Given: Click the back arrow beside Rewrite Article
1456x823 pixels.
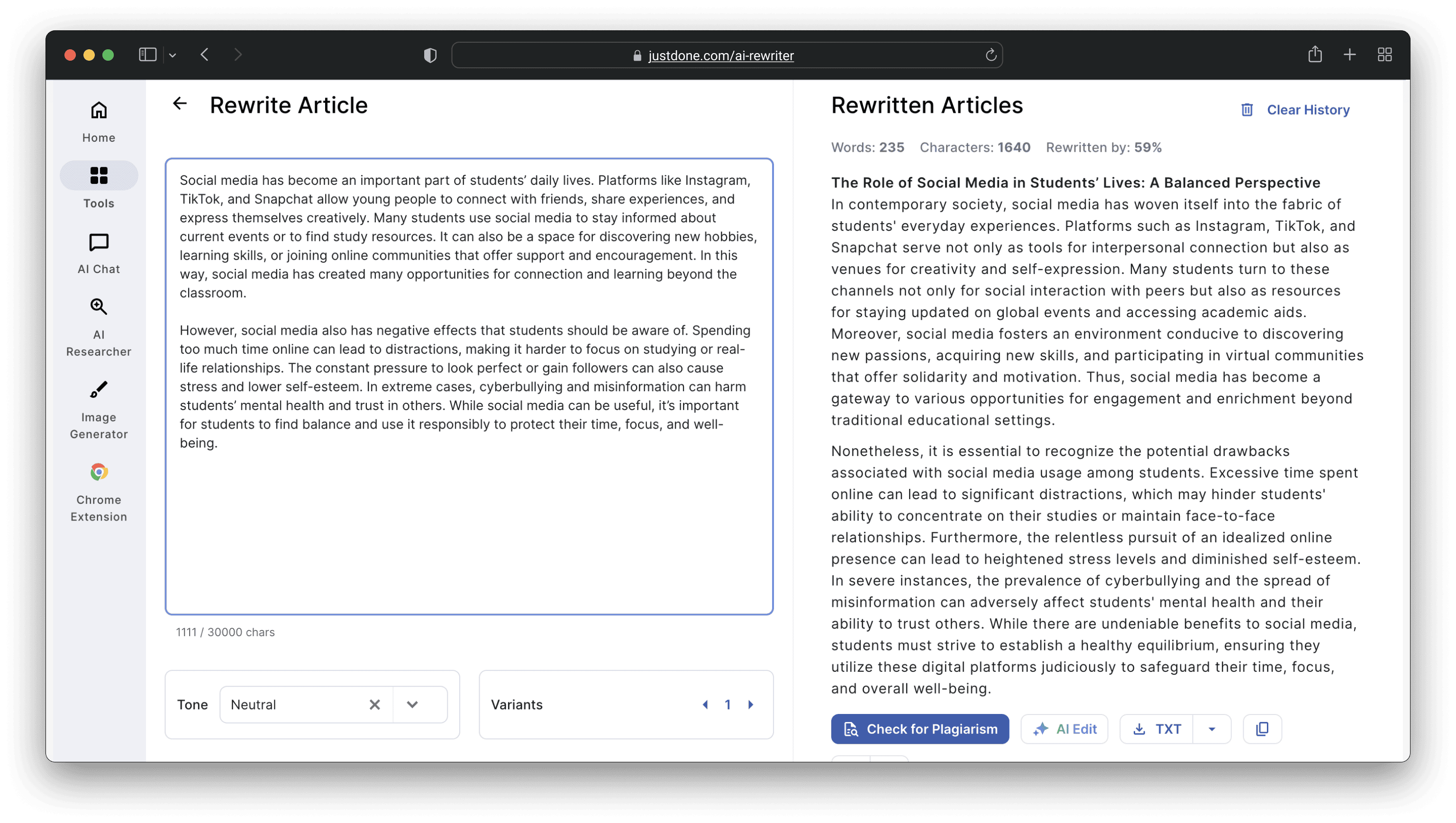Looking at the screenshot, I should [x=180, y=104].
